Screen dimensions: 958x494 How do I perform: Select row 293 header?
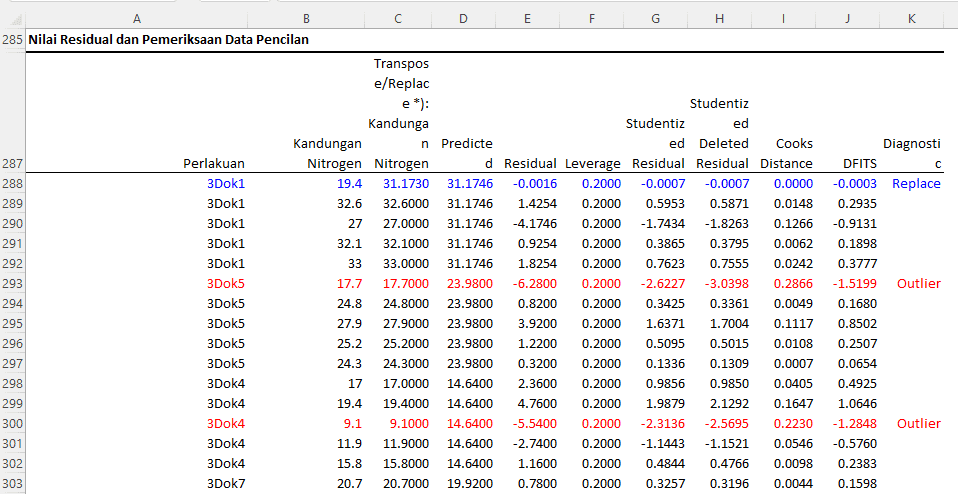coord(13,284)
